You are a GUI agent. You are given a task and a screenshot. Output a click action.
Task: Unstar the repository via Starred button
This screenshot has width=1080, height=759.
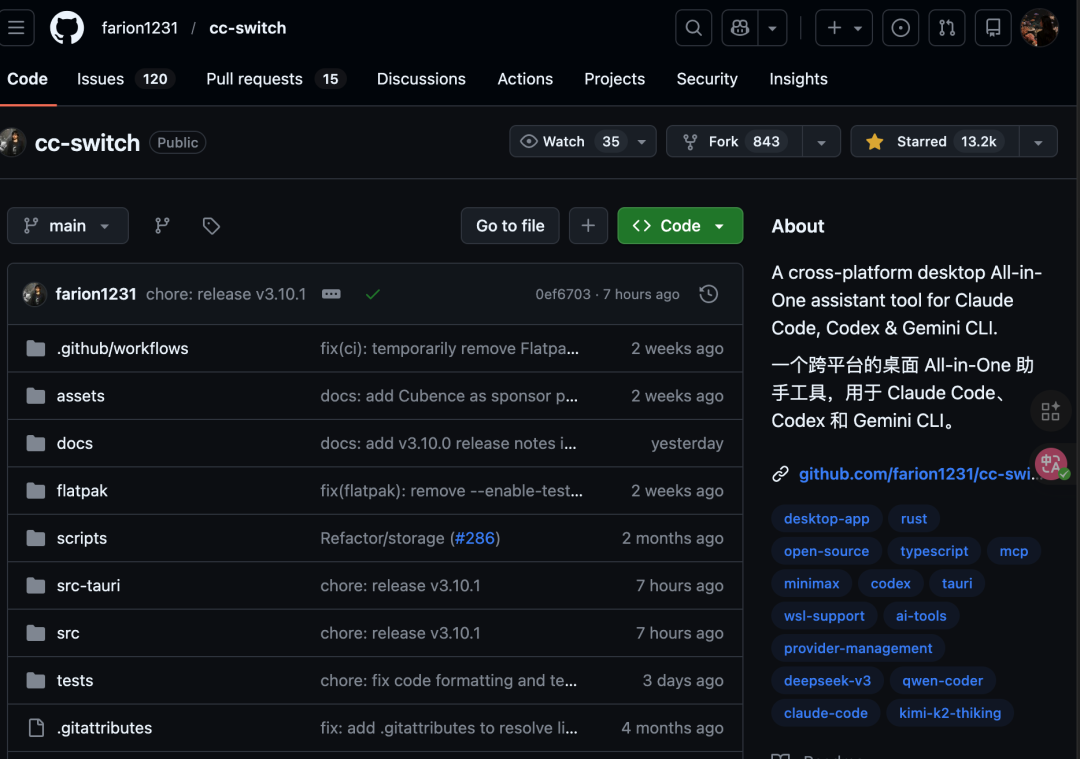(935, 141)
